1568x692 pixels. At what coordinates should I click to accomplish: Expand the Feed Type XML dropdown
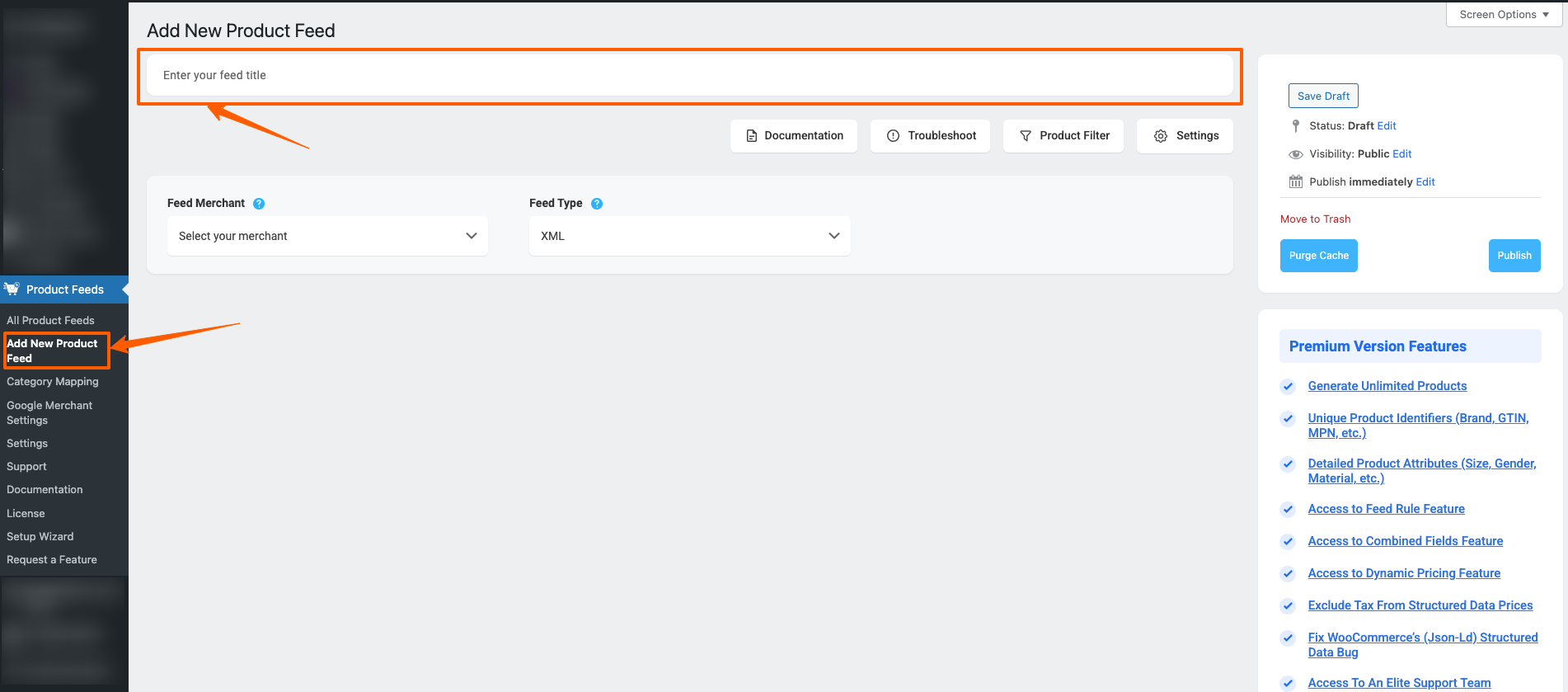tap(689, 236)
